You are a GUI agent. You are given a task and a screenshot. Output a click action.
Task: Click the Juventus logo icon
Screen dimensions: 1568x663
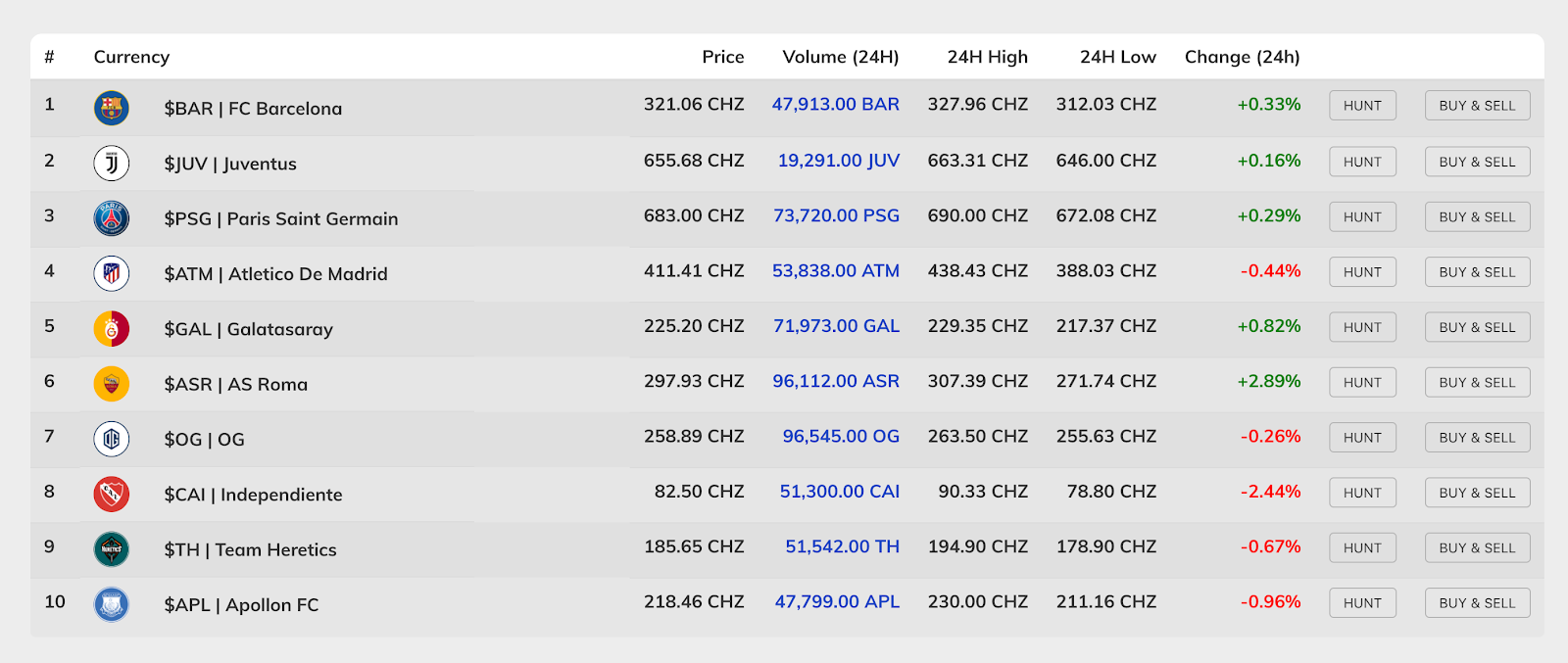click(x=112, y=163)
